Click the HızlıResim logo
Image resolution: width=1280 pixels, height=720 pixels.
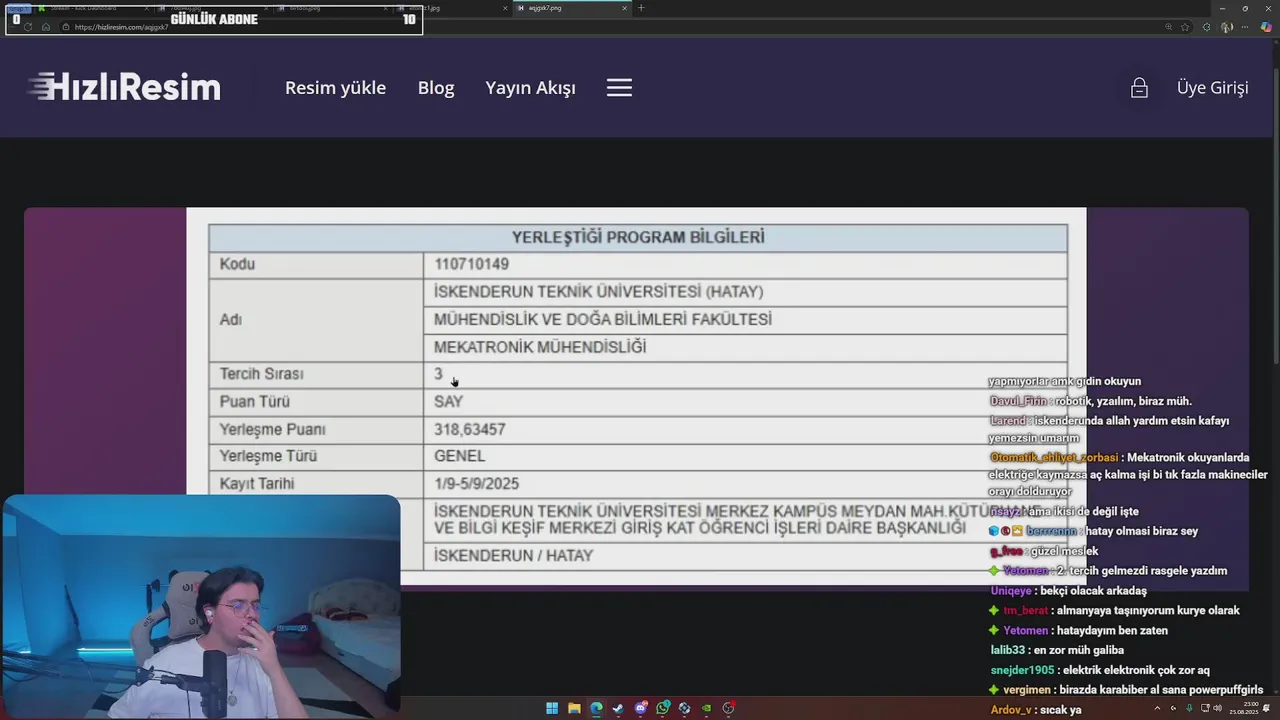124,87
